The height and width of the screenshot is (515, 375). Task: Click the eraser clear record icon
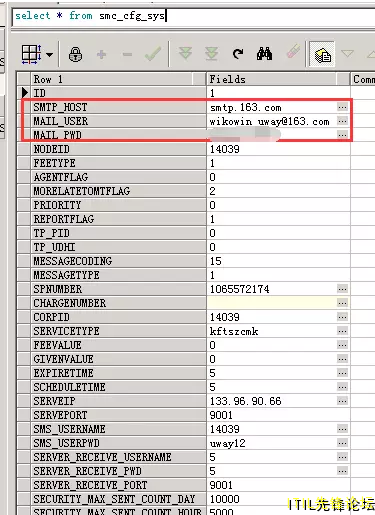click(293, 53)
